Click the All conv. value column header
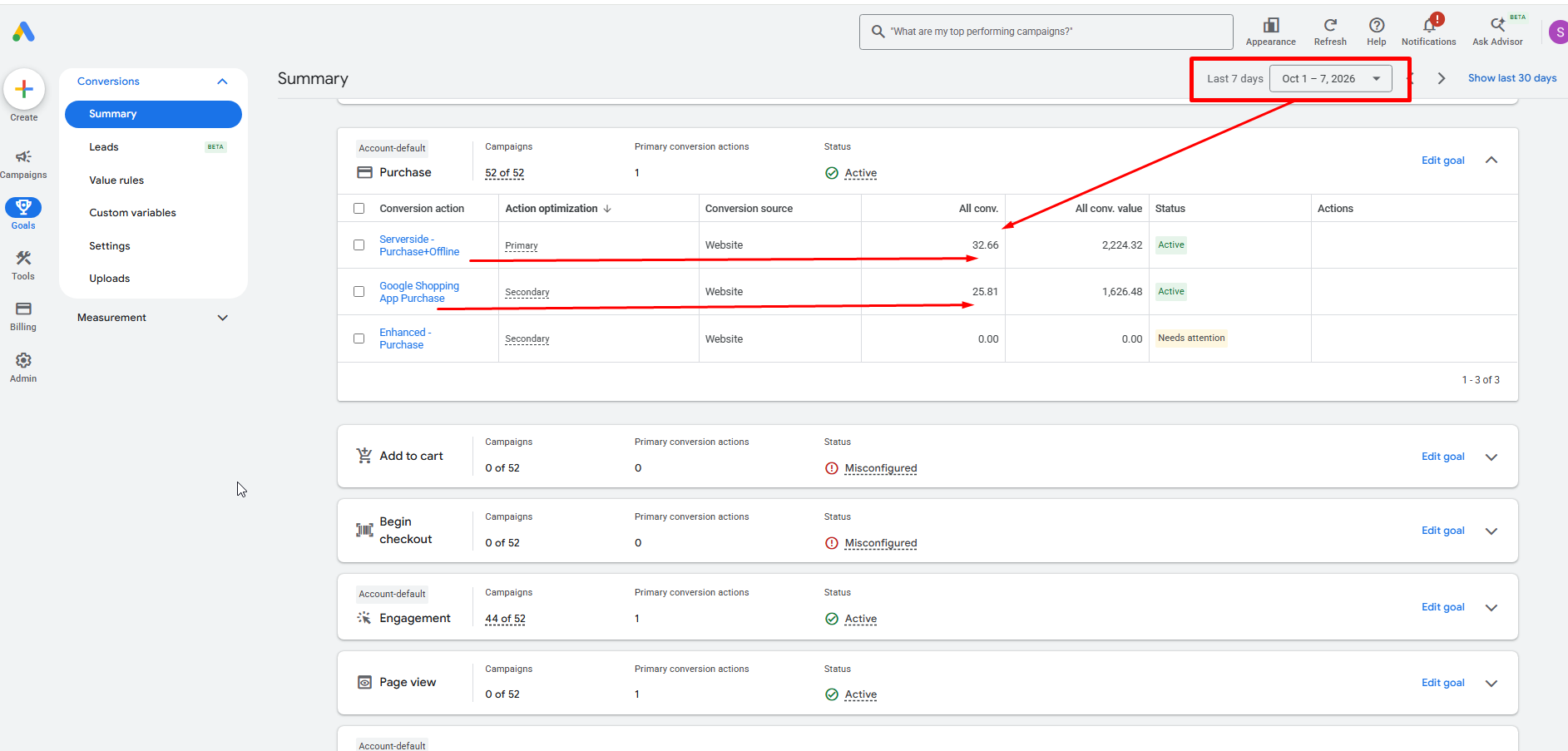Image resolution: width=1568 pixels, height=751 pixels. 1108,209
